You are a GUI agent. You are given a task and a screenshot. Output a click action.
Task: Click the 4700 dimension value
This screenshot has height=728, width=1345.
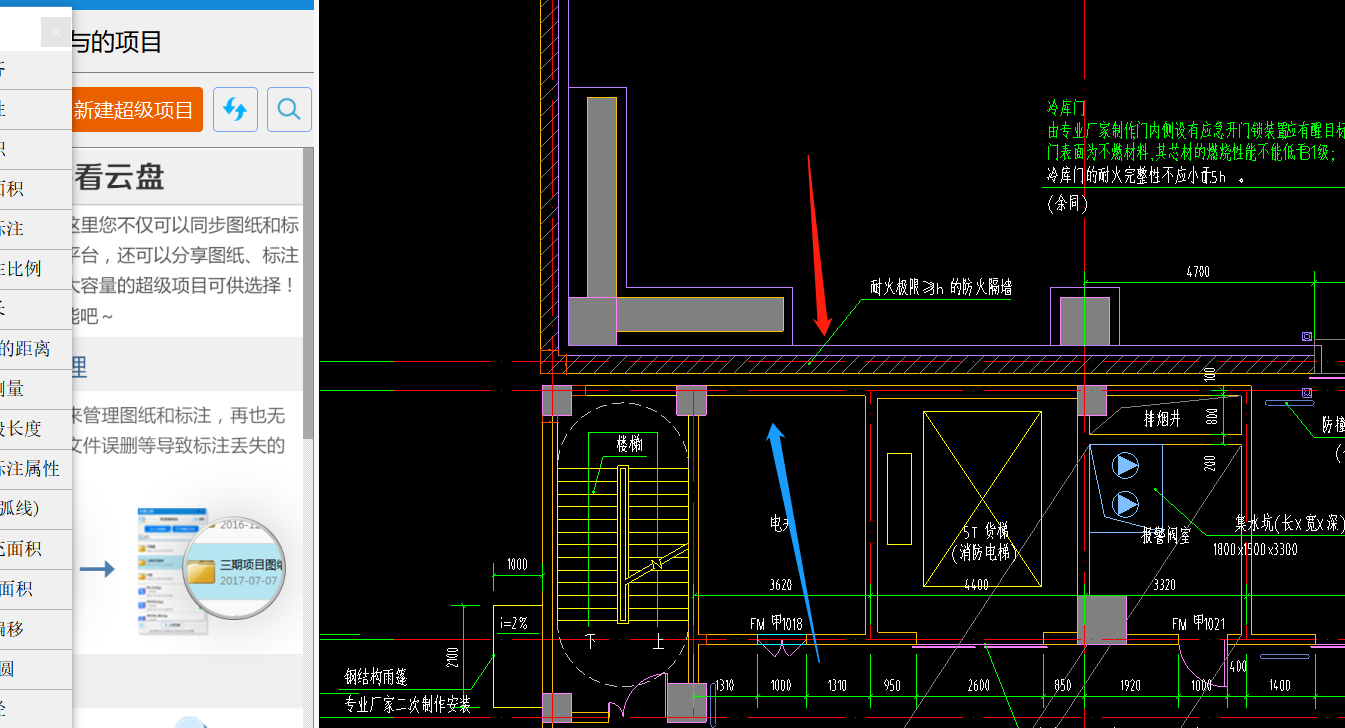tap(1198, 271)
